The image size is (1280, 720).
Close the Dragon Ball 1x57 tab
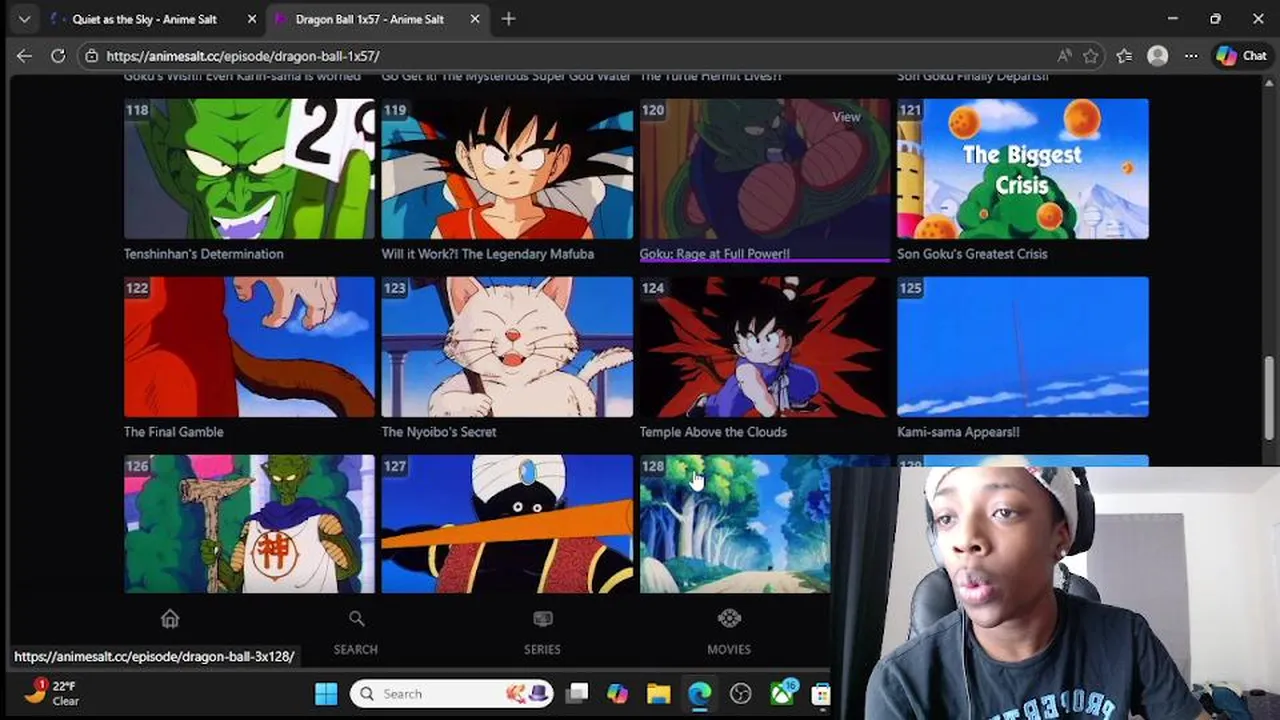[x=474, y=19]
